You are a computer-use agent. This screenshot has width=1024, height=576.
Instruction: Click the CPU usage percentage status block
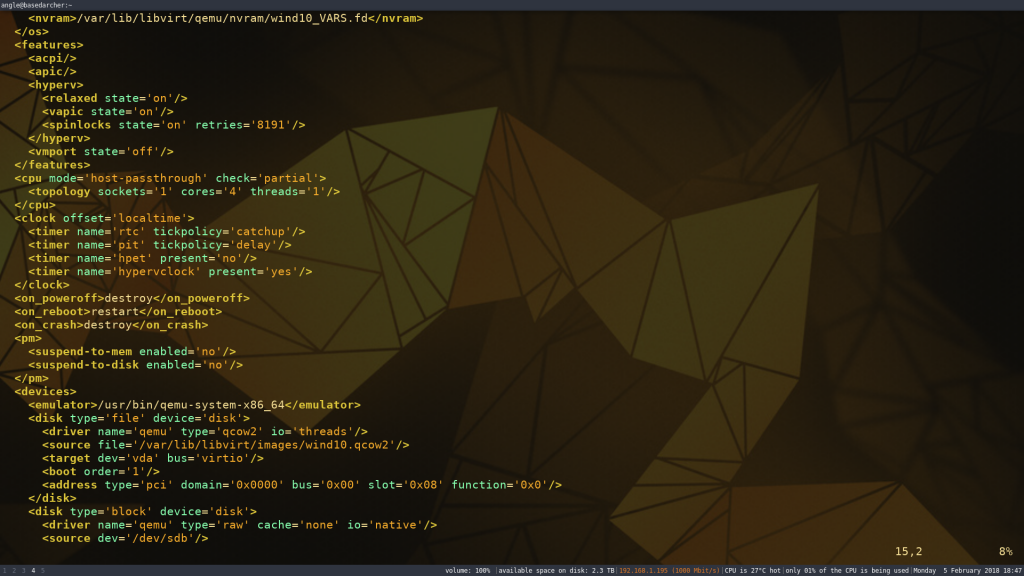click(x=846, y=571)
